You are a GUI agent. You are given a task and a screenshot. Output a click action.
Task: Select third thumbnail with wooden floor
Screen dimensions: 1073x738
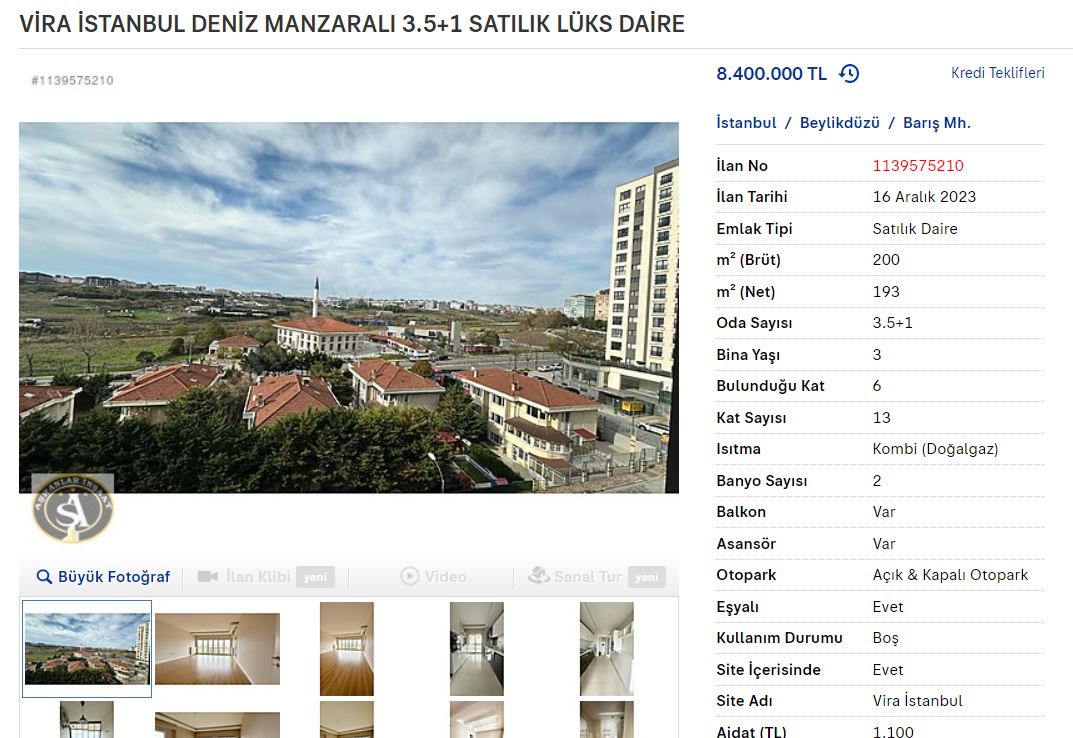(347, 649)
